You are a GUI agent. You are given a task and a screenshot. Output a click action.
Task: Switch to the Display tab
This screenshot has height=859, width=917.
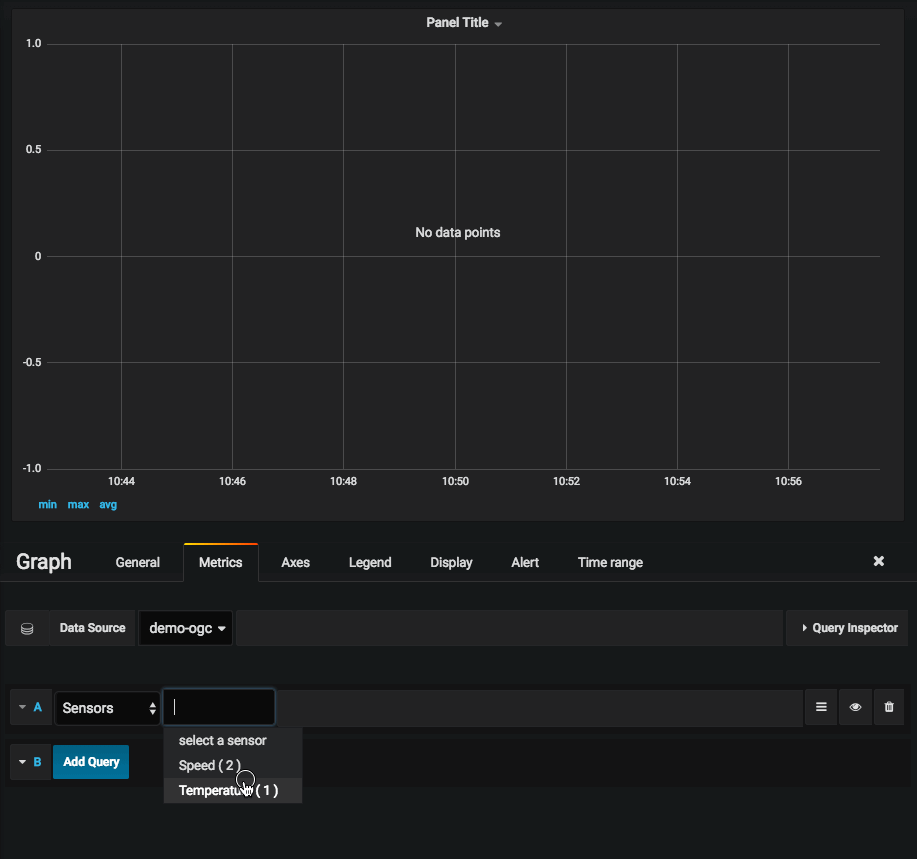click(451, 563)
